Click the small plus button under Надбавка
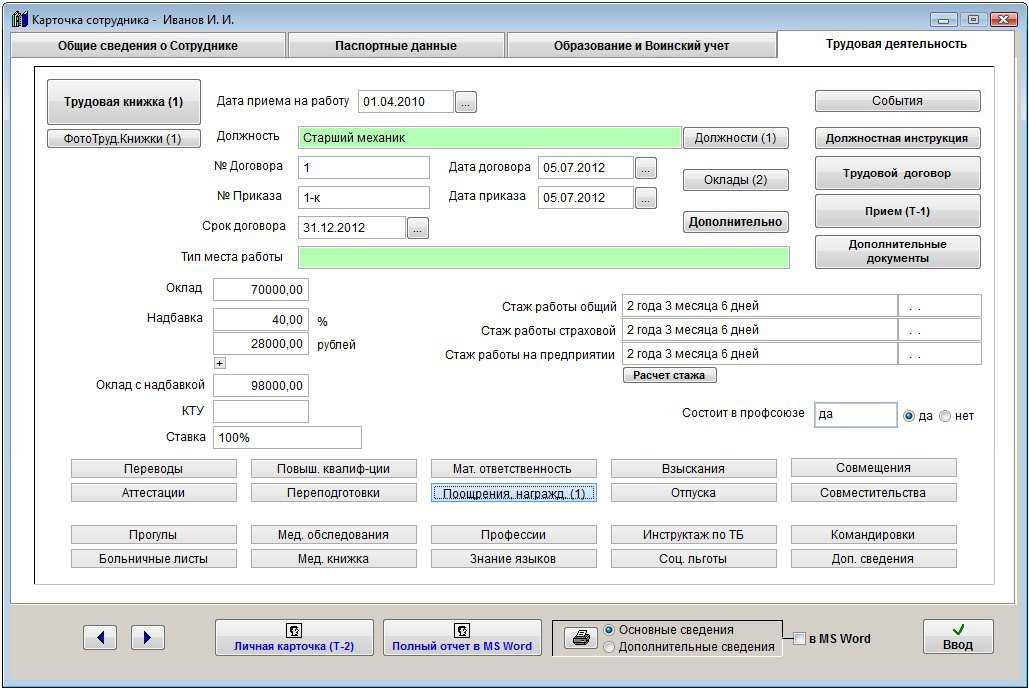This screenshot has width=1029, height=688. (x=220, y=363)
